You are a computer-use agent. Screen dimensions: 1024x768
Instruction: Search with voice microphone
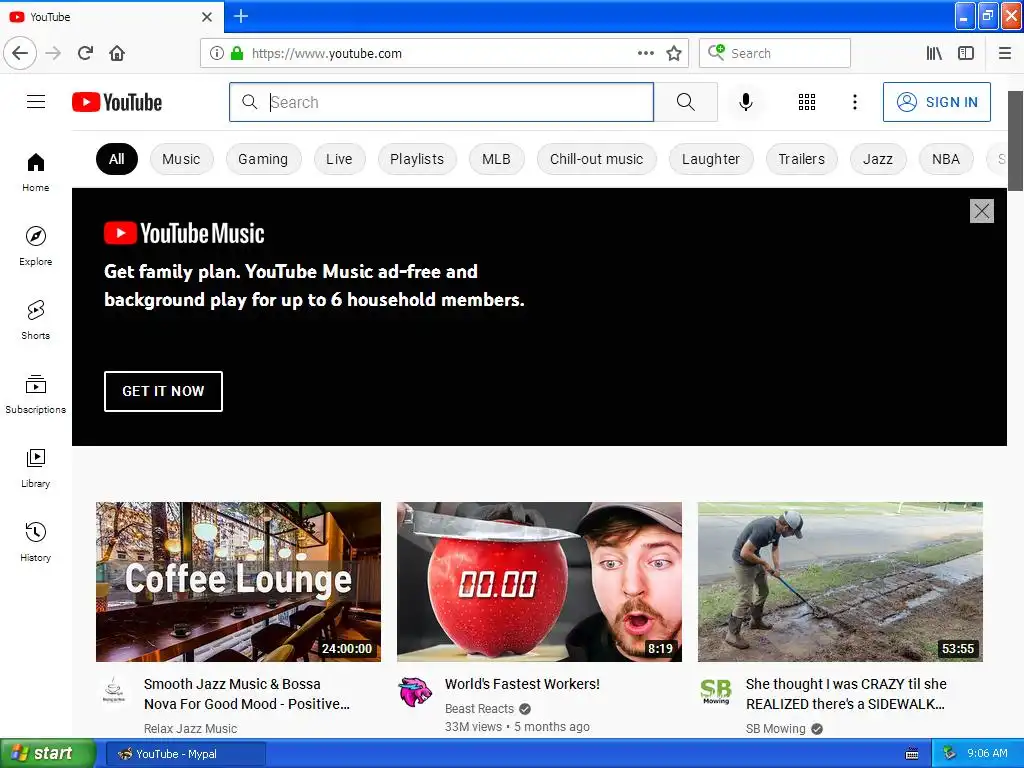coord(746,102)
